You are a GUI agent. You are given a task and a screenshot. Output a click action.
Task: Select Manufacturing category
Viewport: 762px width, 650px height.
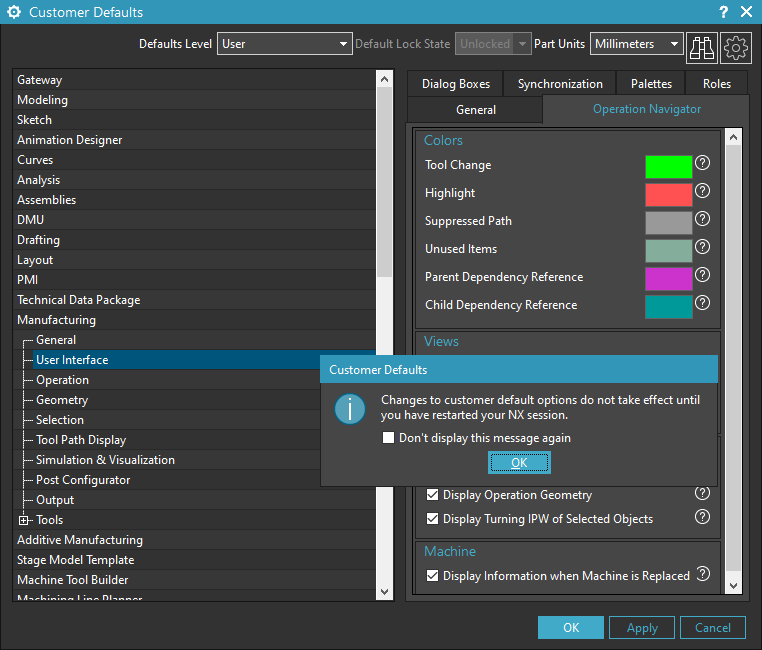point(194,320)
